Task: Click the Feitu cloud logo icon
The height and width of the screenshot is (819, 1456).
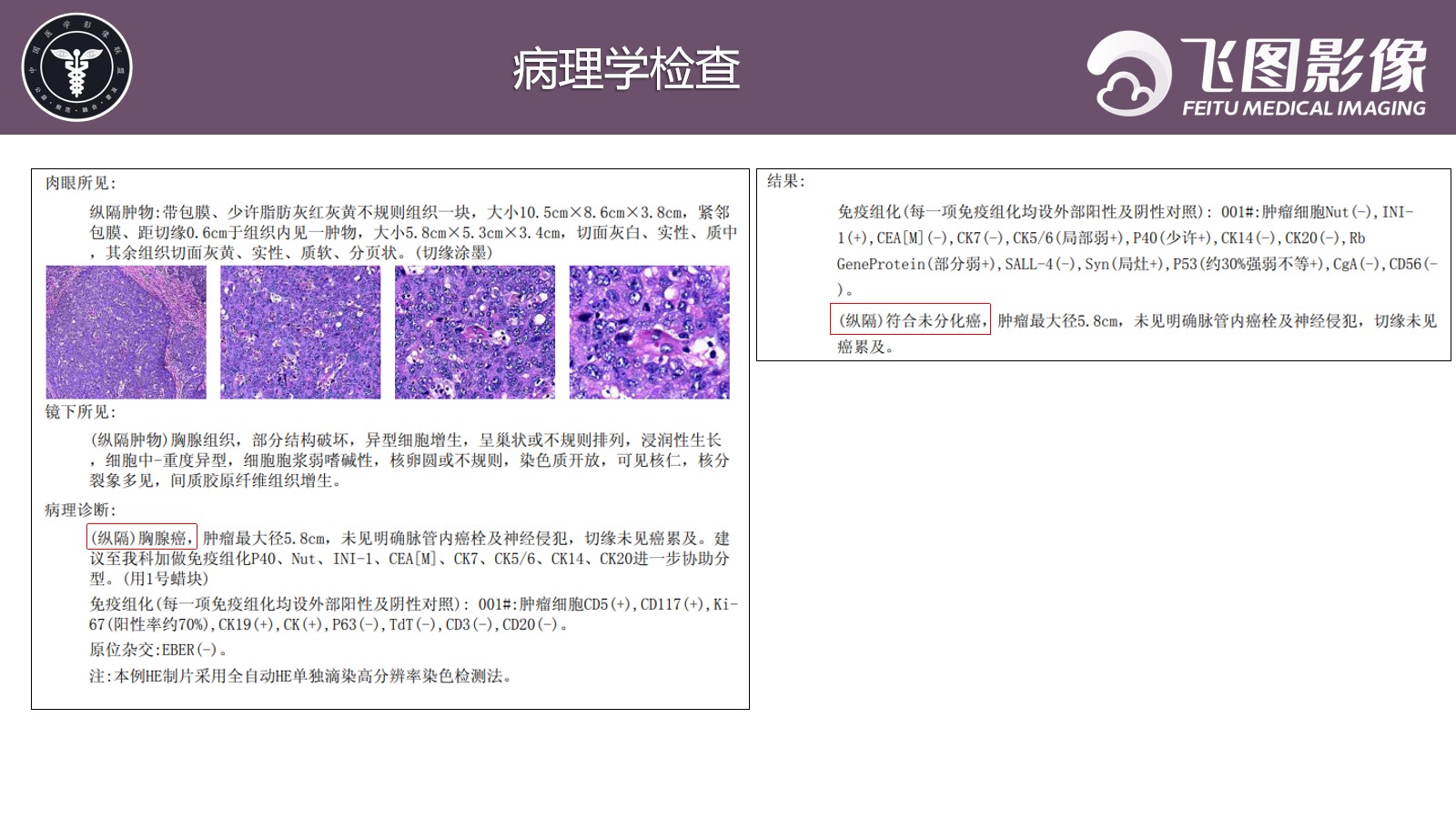Action: [x=1129, y=74]
